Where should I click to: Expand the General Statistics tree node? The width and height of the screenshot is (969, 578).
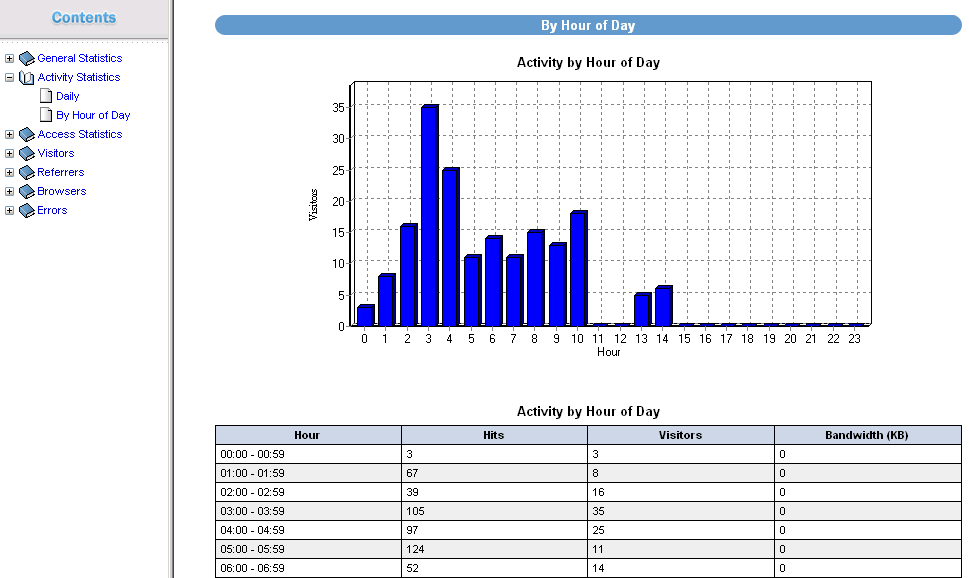(9, 59)
